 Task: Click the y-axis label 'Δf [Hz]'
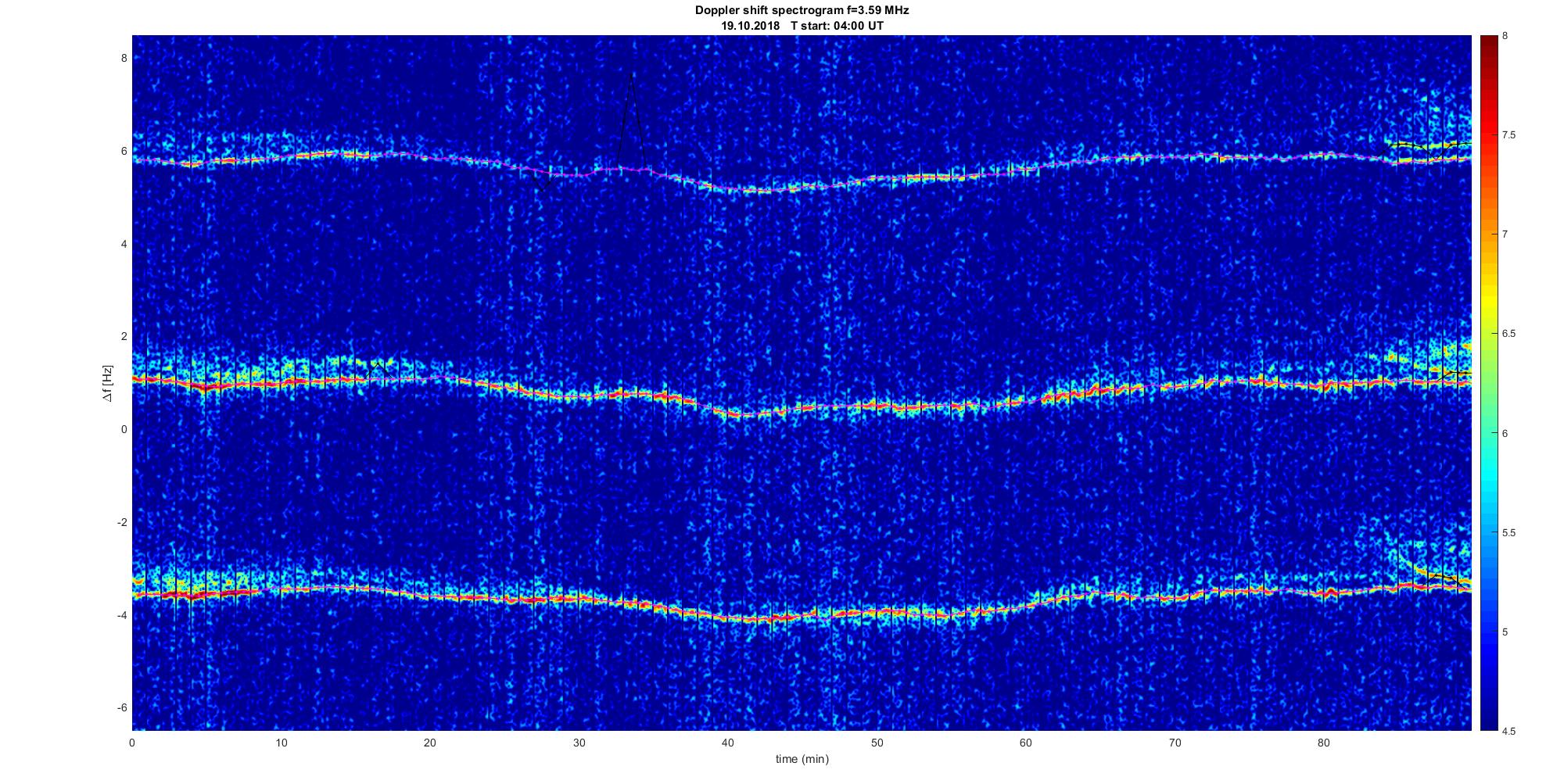click(x=108, y=383)
